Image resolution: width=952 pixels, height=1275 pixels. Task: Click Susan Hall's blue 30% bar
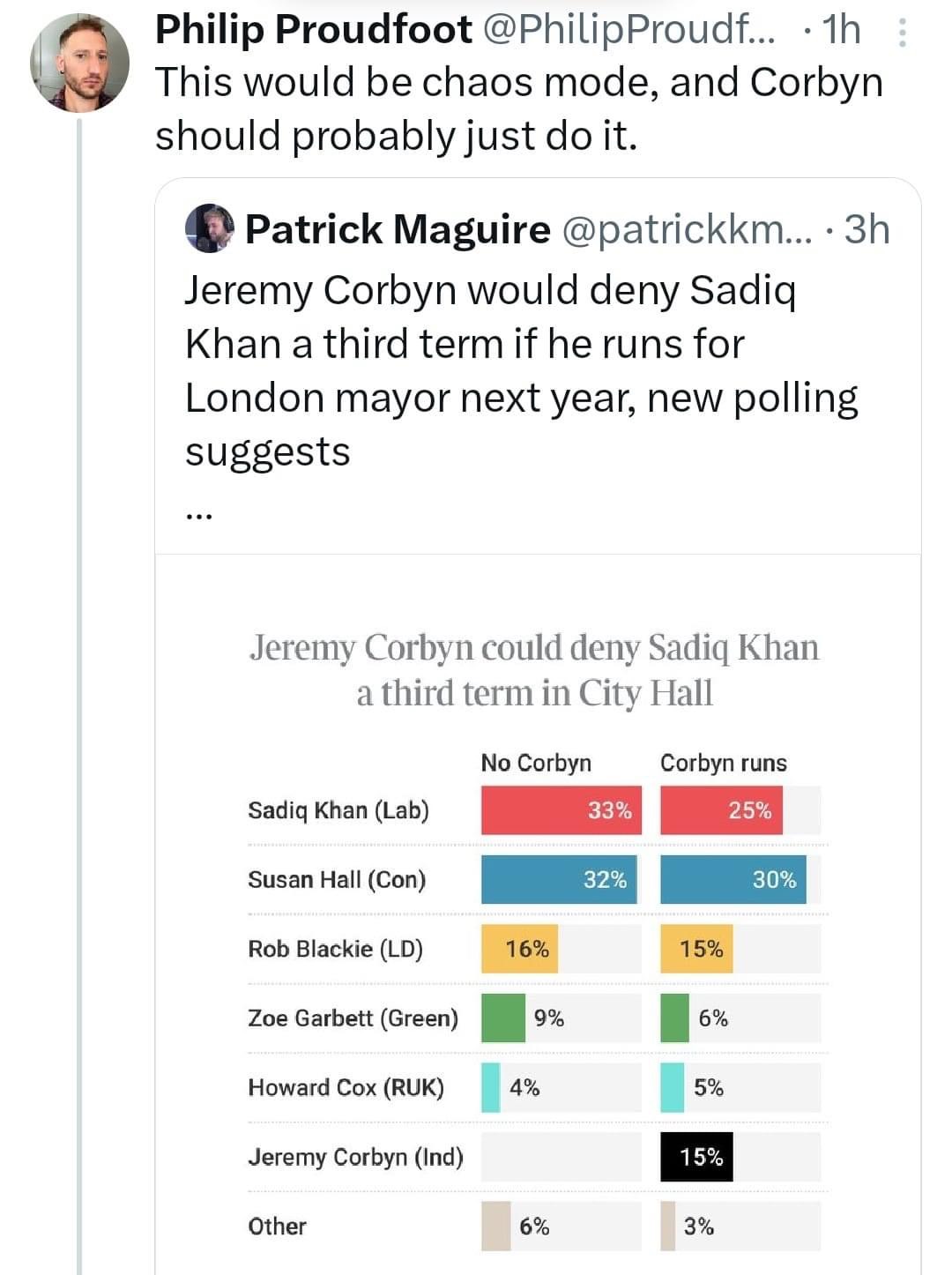click(x=732, y=879)
